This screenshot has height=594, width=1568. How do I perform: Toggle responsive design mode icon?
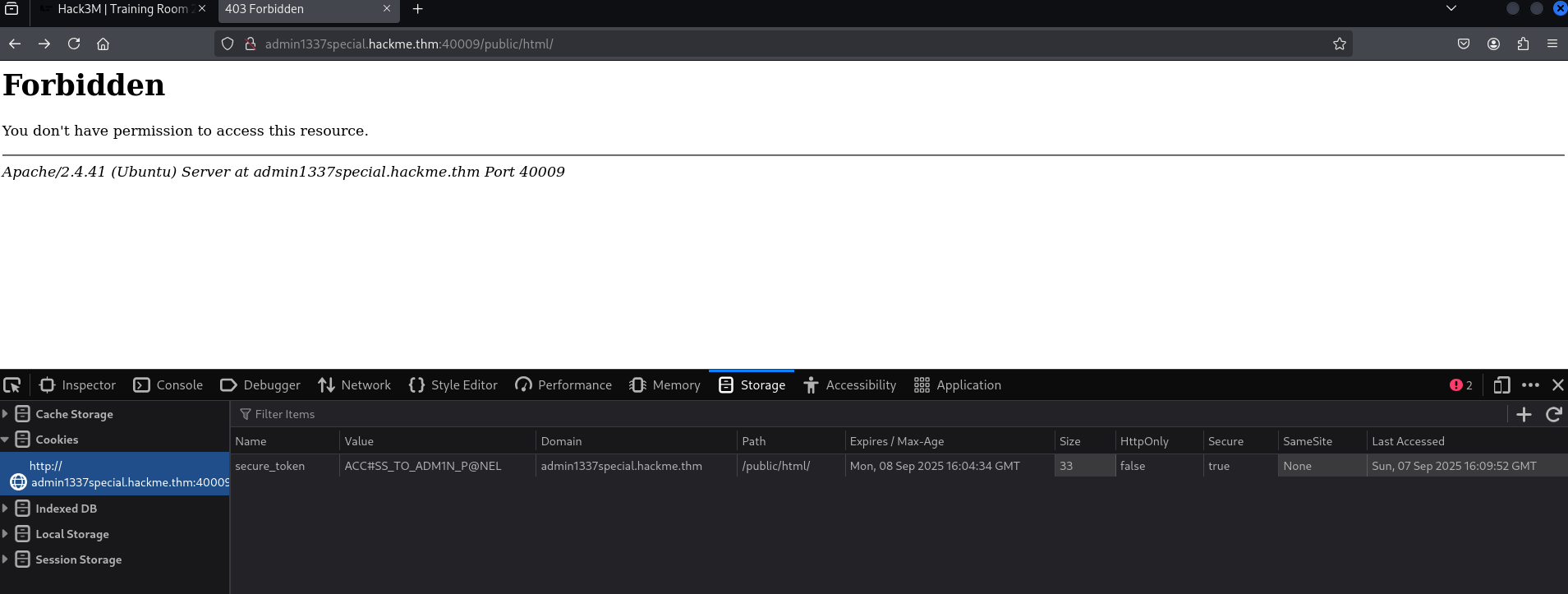click(1501, 385)
